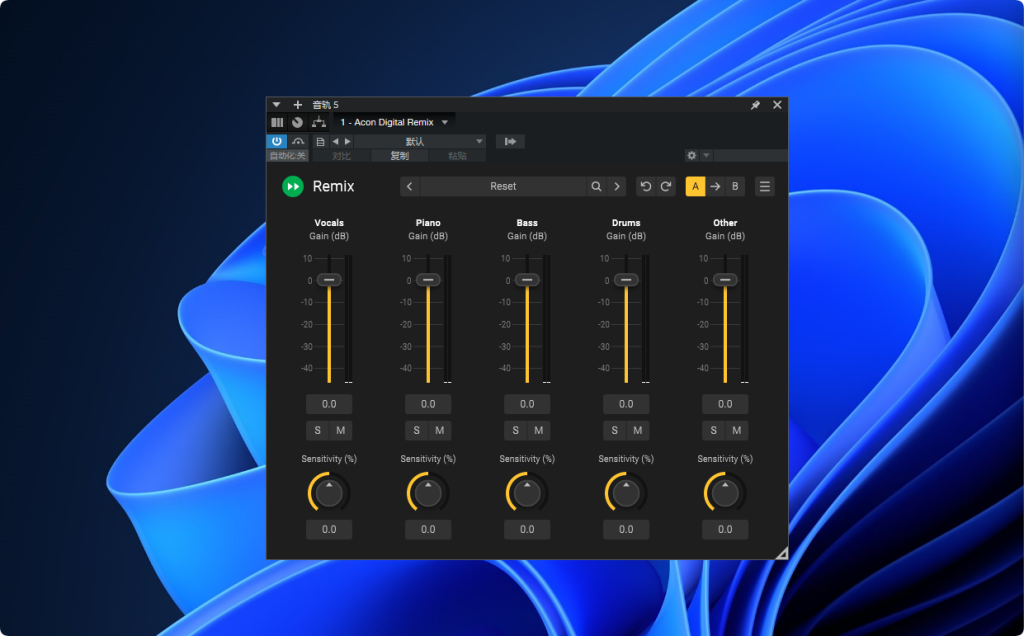
Task: Click the Bass sensitivity value field
Action: [527, 530]
